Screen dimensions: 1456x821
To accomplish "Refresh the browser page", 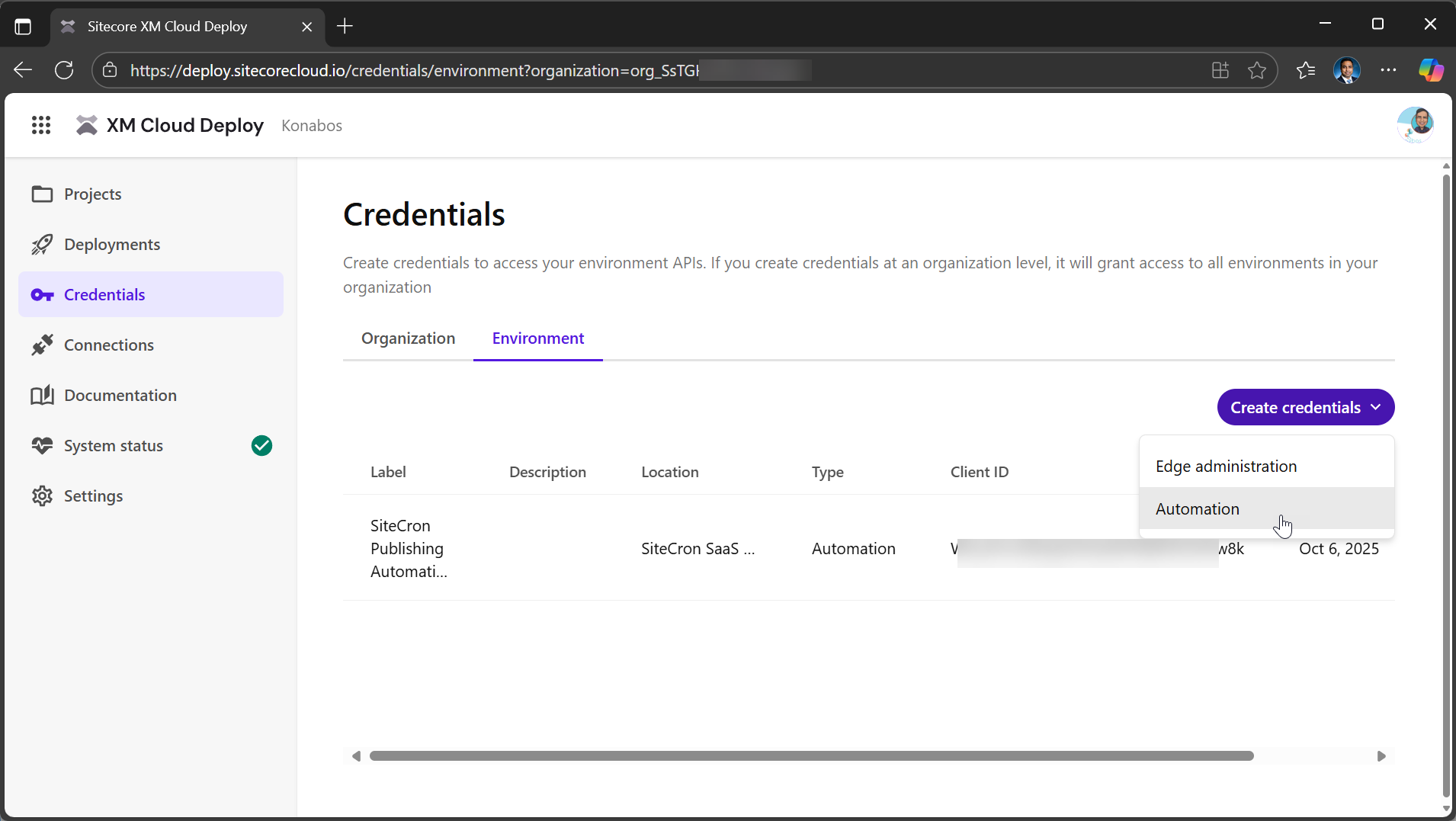I will (64, 70).
